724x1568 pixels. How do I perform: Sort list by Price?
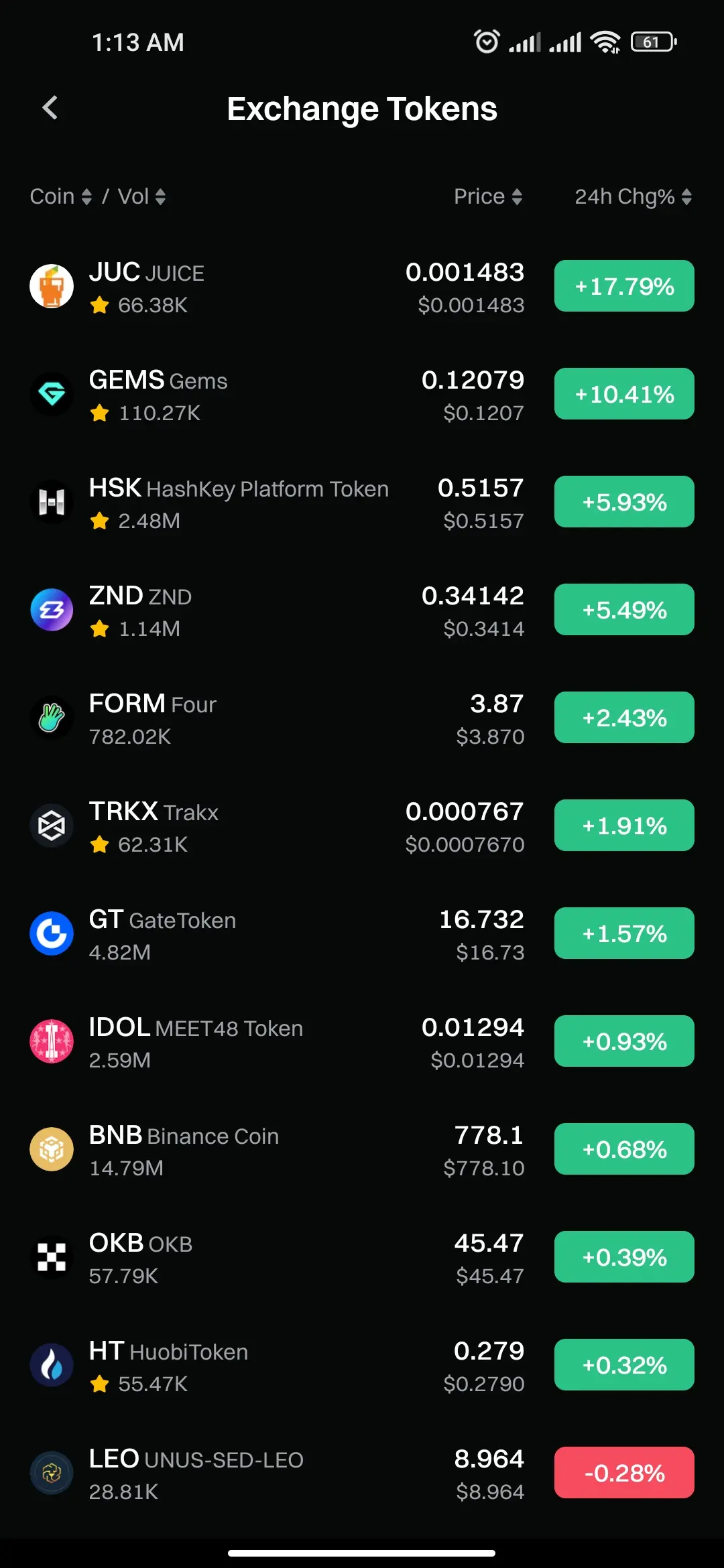point(488,196)
